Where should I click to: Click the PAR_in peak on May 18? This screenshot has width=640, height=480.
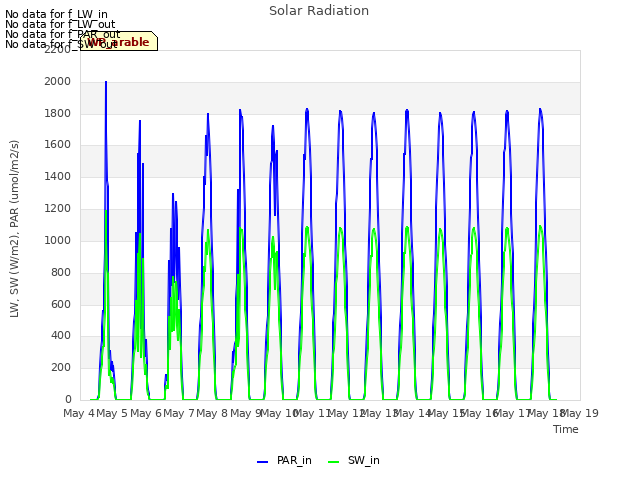[x=540, y=109]
